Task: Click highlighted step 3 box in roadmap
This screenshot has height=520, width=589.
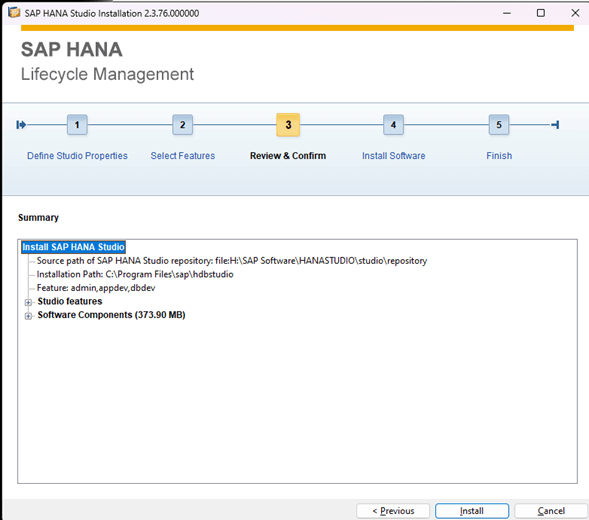Action: (x=288, y=125)
